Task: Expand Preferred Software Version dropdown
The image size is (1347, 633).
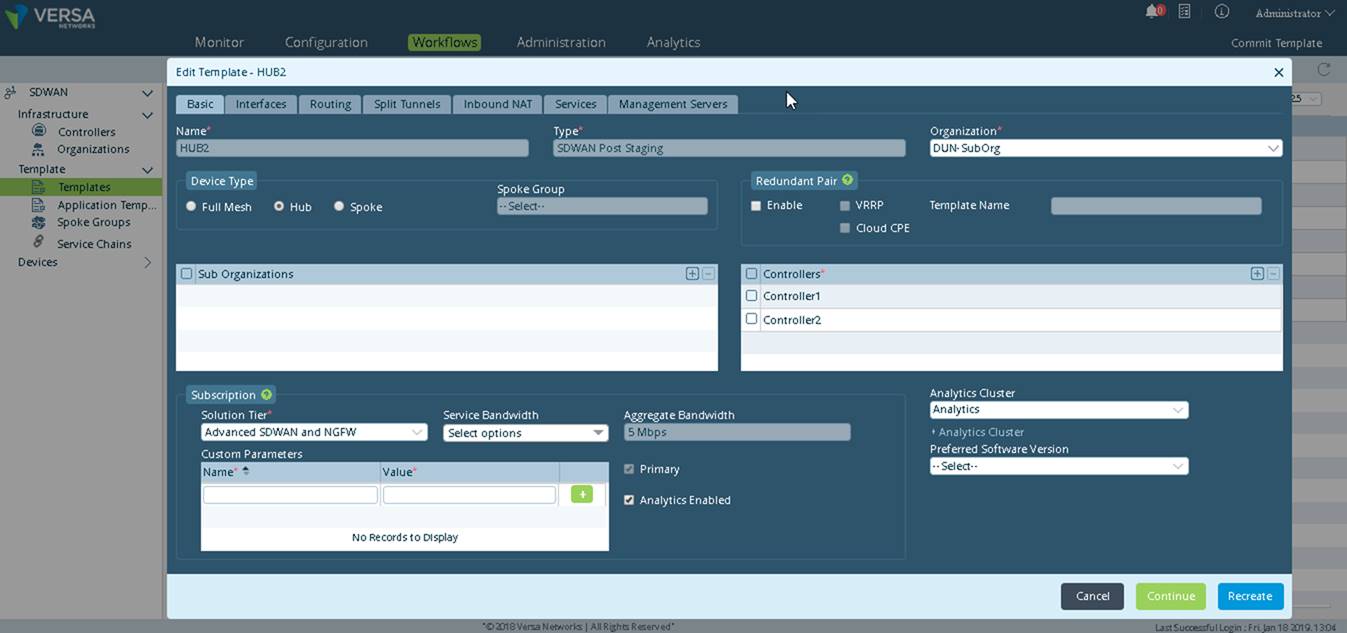Action: pyautogui.click(x=1059, y=466)
